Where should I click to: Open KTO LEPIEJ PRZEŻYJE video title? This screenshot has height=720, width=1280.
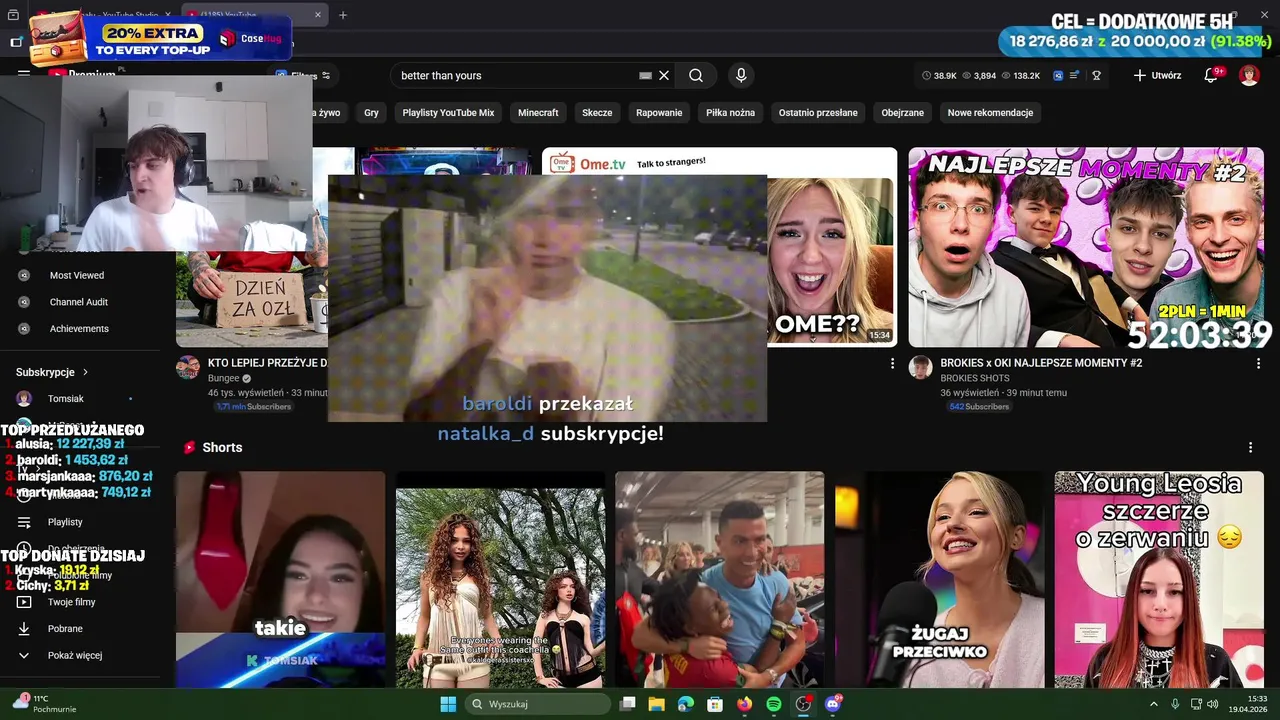coord(267,363)
